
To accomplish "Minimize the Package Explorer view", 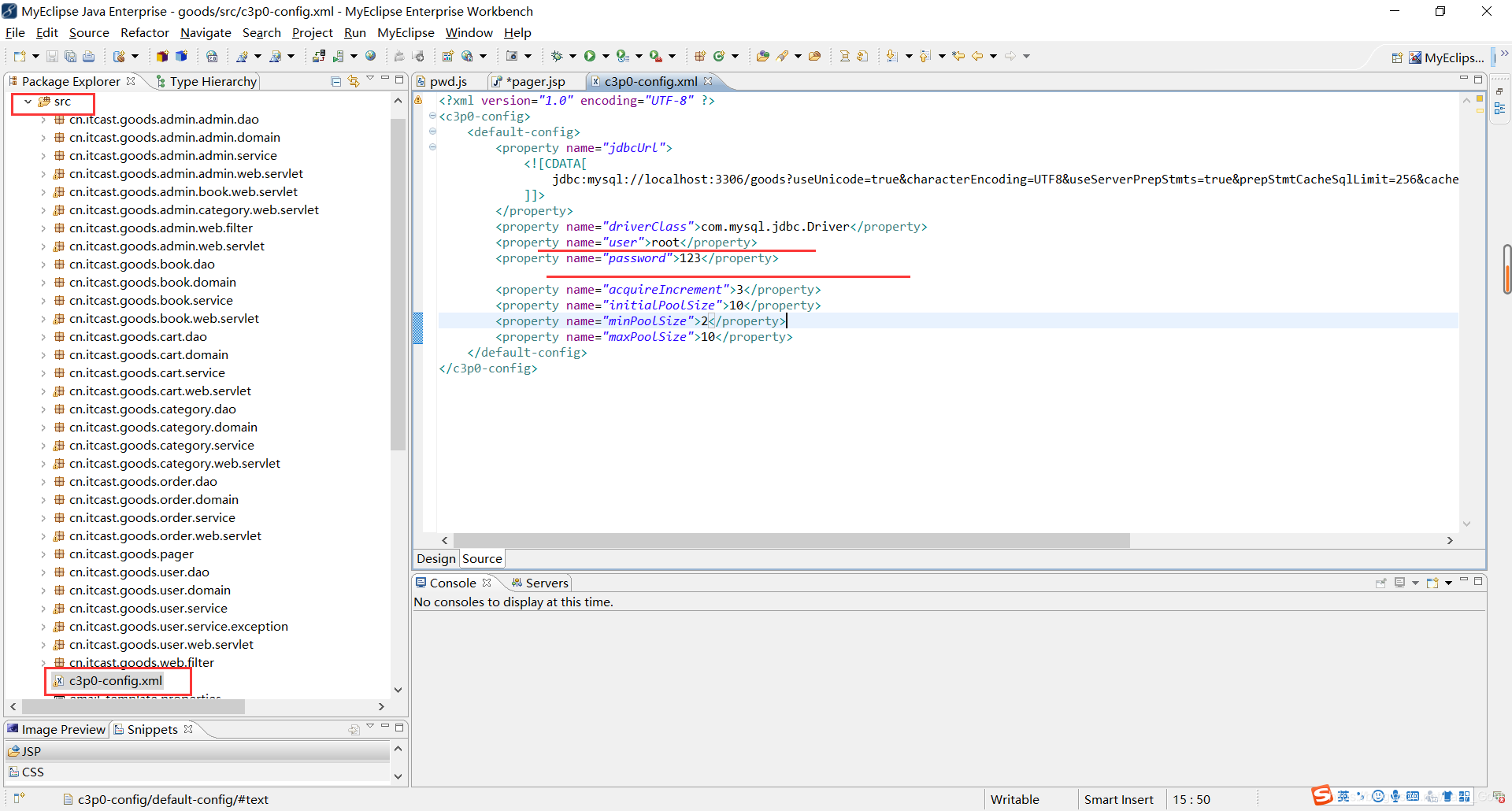I will click(x=385, y=79).
